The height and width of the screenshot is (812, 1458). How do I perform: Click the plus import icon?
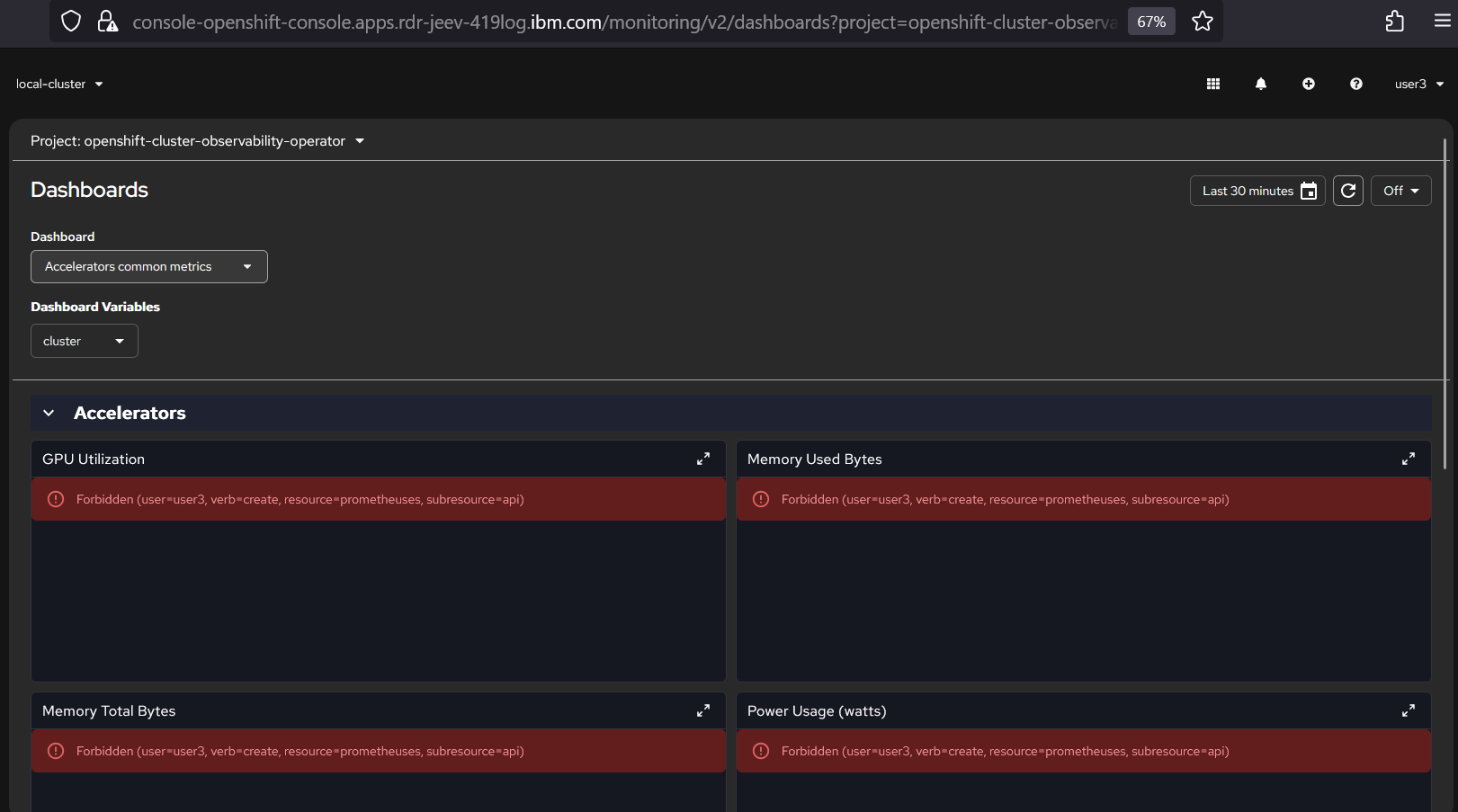tap(1309, 84)
